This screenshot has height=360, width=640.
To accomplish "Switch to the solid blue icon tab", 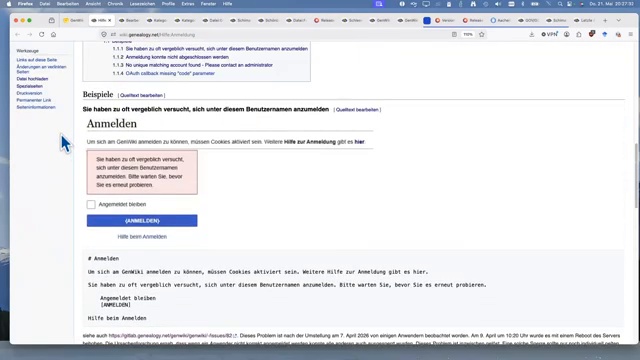I will 427,20.
